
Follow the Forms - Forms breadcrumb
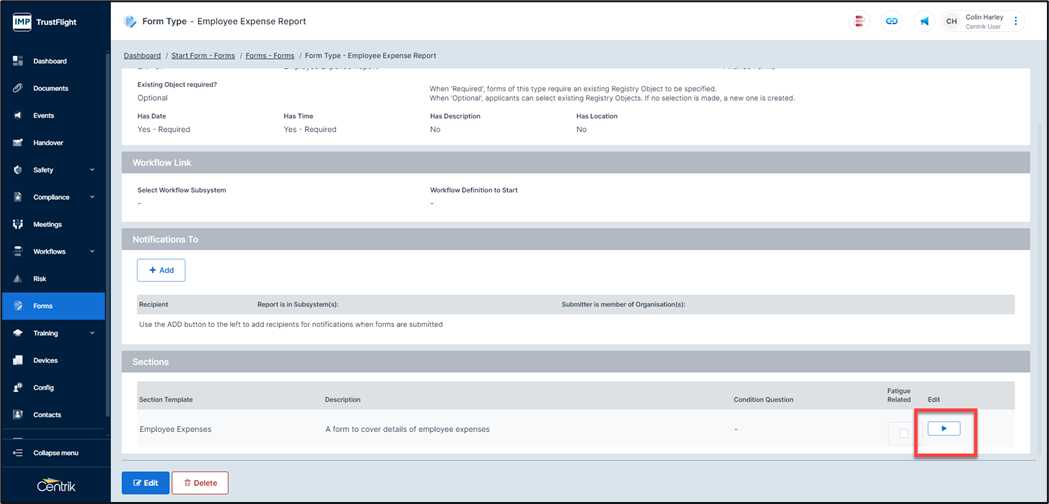click(x=270, y=56)
